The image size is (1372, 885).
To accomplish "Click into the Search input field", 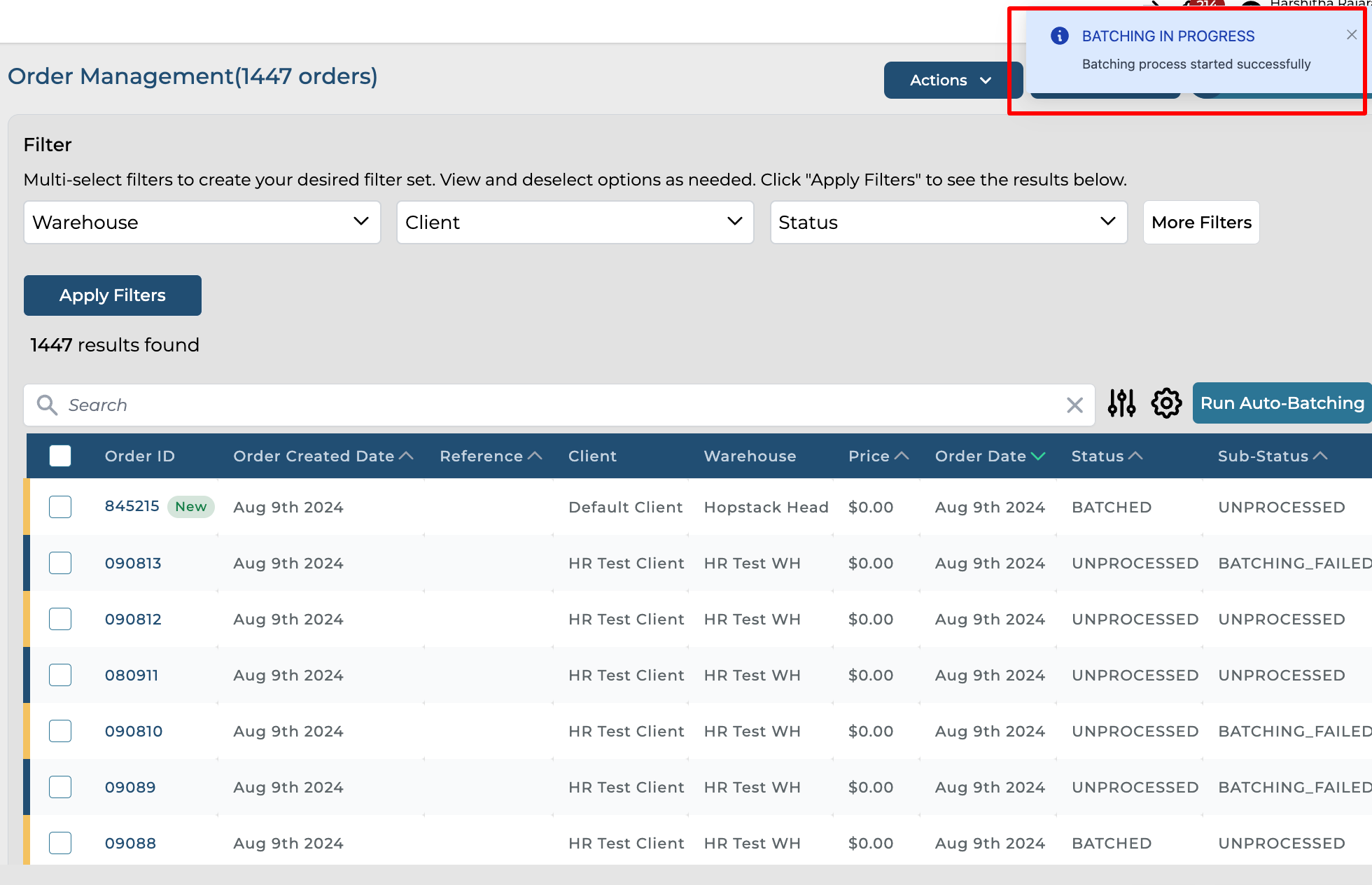I will tap(560, 405).
